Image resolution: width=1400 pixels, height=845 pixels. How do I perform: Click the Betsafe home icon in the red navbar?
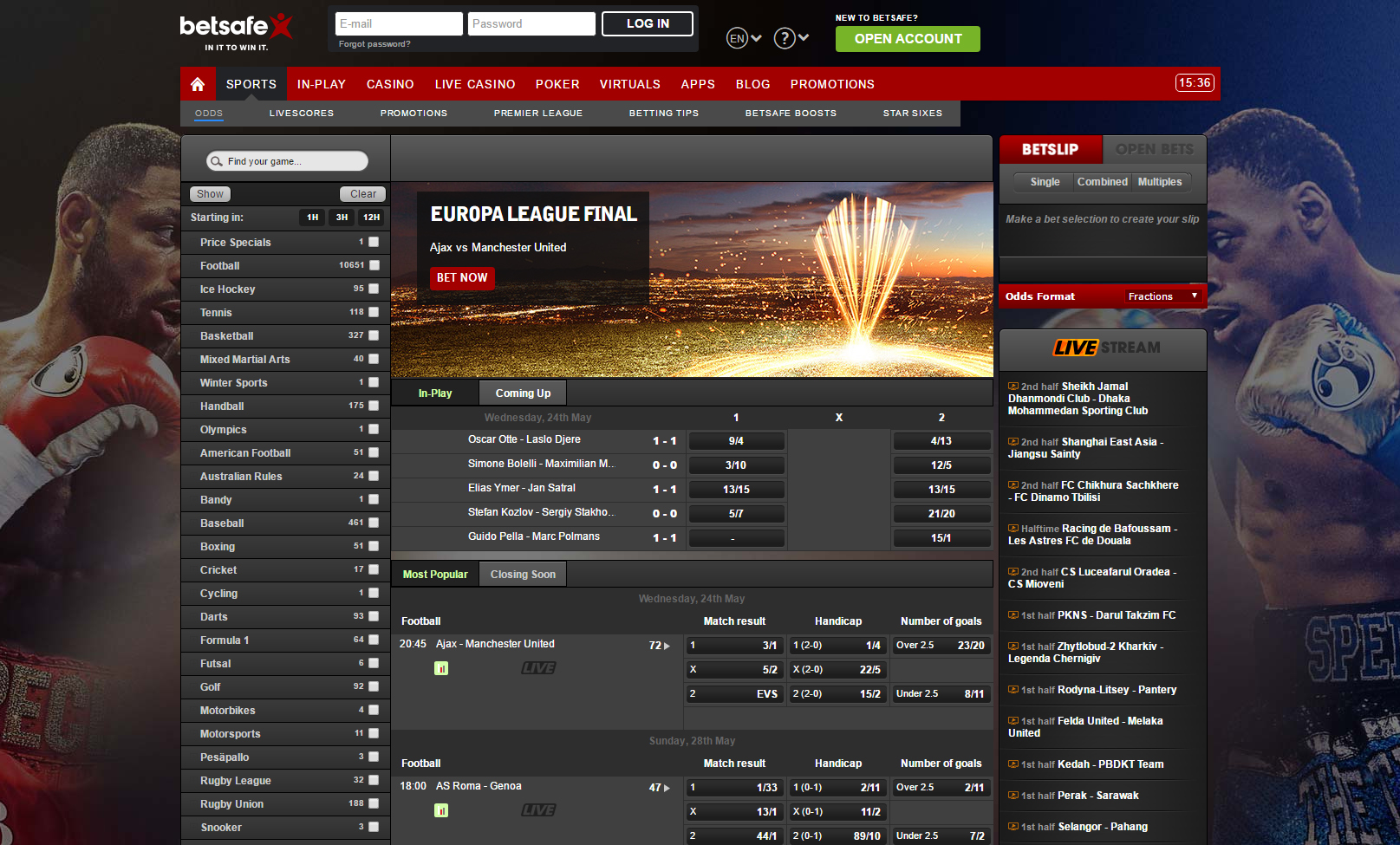click(x=198, y=83)
